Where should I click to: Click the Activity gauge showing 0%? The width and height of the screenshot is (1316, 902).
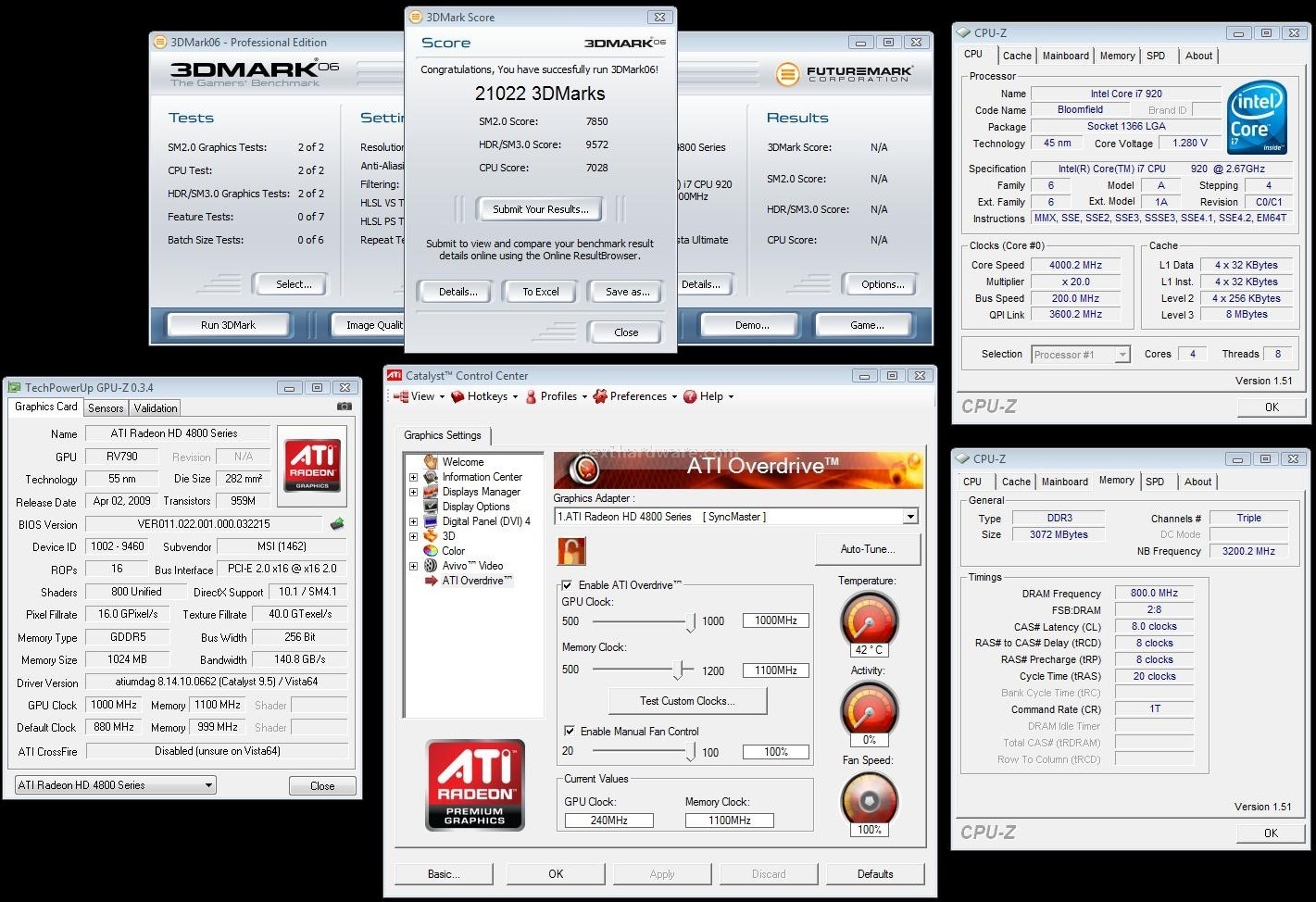point(869,710)
